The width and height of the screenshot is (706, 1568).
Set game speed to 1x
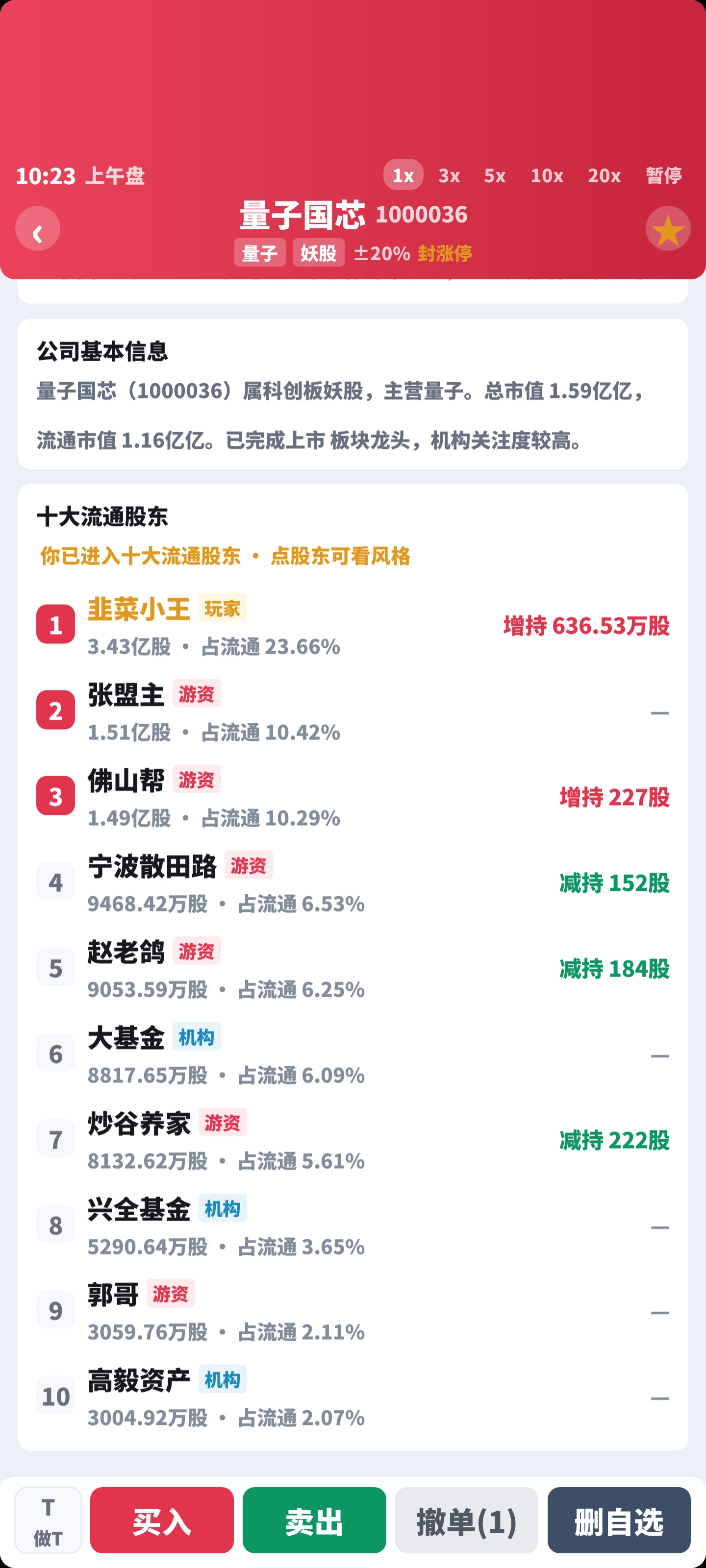coord(403,175)
